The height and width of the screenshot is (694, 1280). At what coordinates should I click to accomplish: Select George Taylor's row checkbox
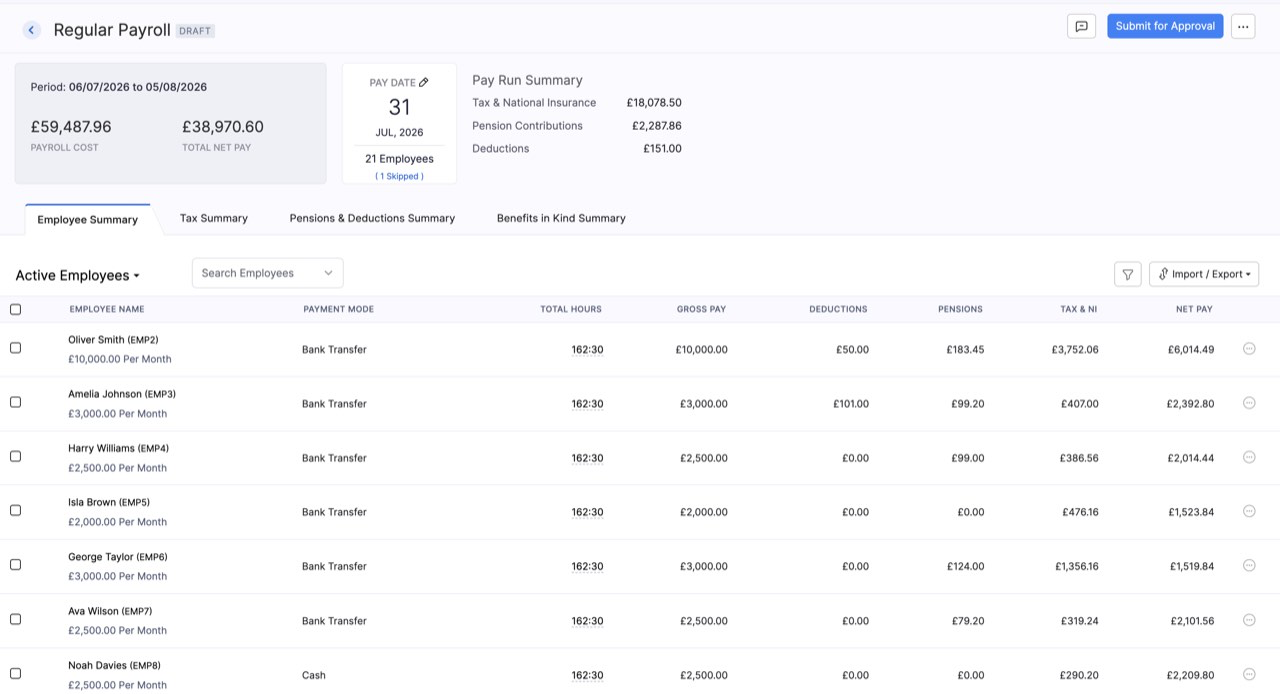click(15, 565)
